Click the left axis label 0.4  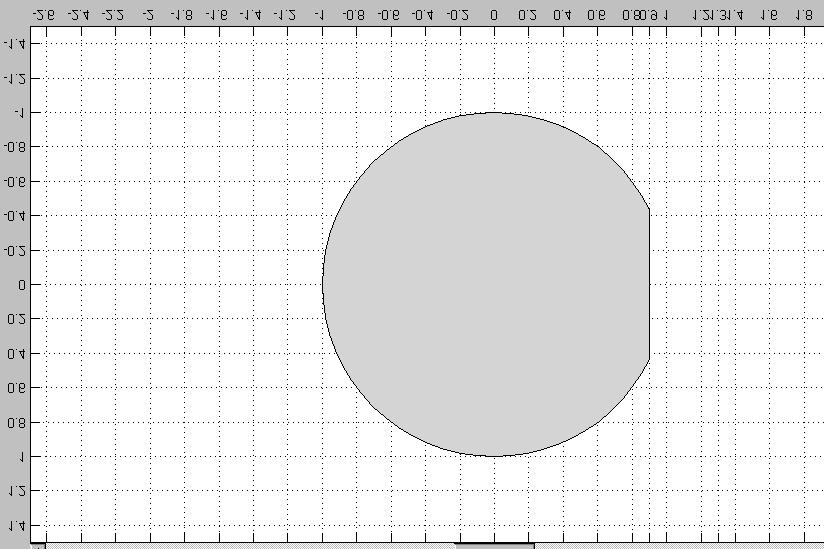coord(16,354)
